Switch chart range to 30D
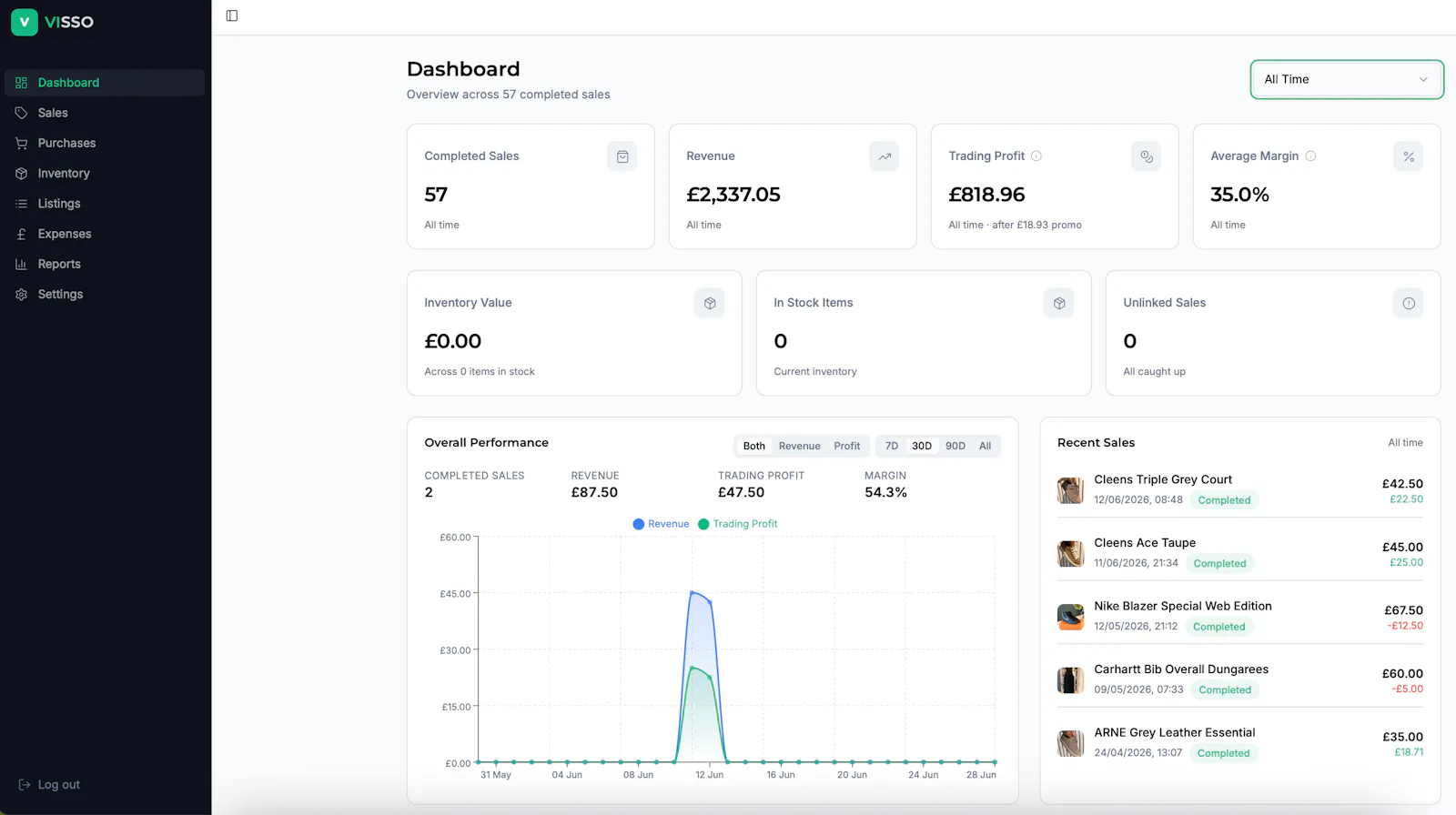 click(922, 446)
